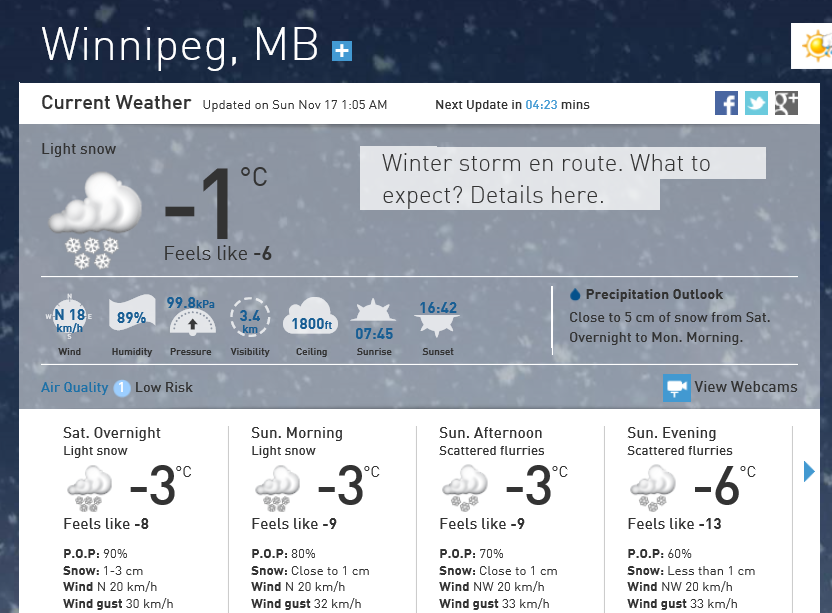832x613 pixels.
Task: Click the wind compass icon
Action: [x=69, y=318]
